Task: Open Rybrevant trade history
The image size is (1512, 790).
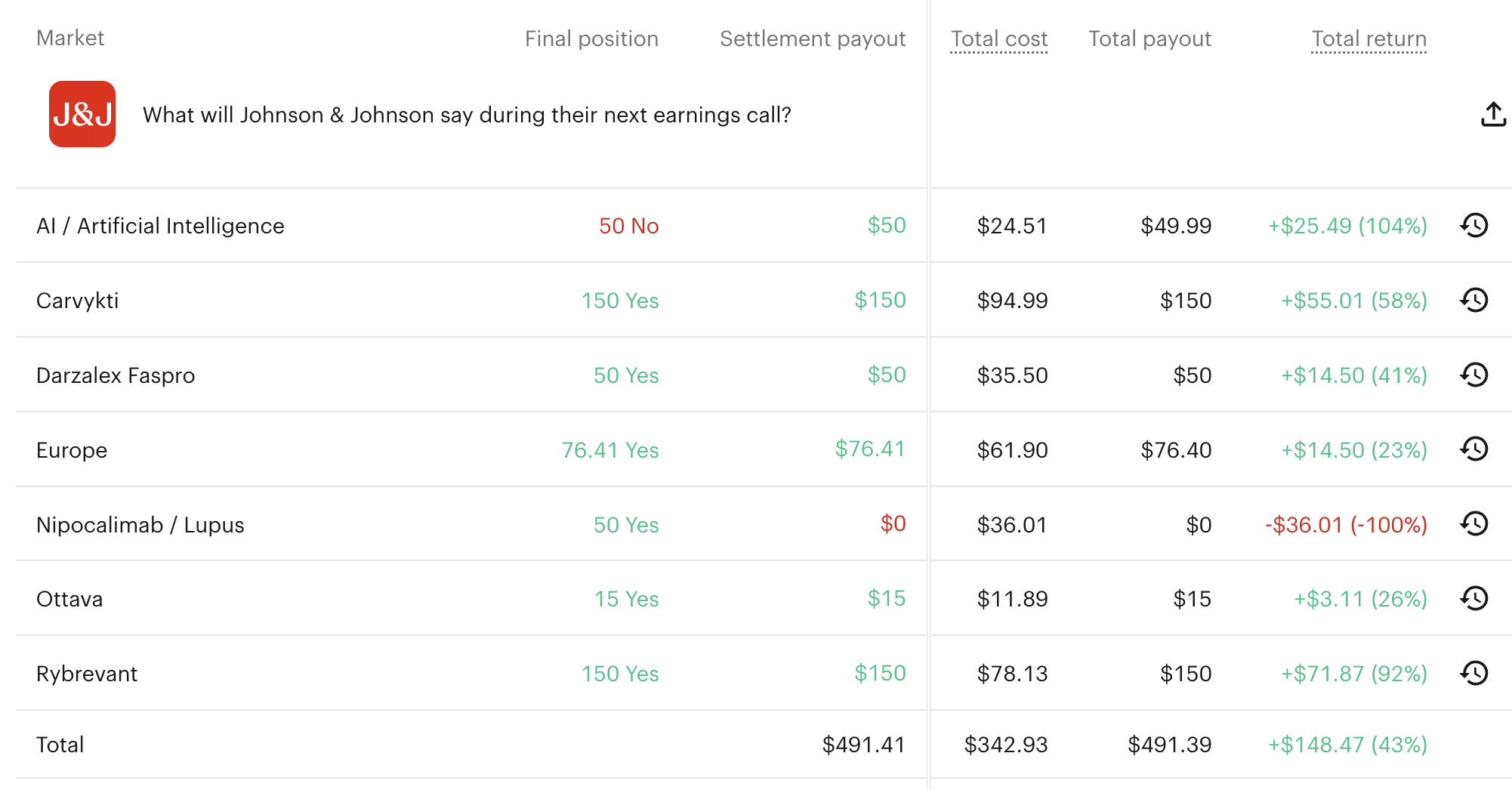Action: 1473,673
